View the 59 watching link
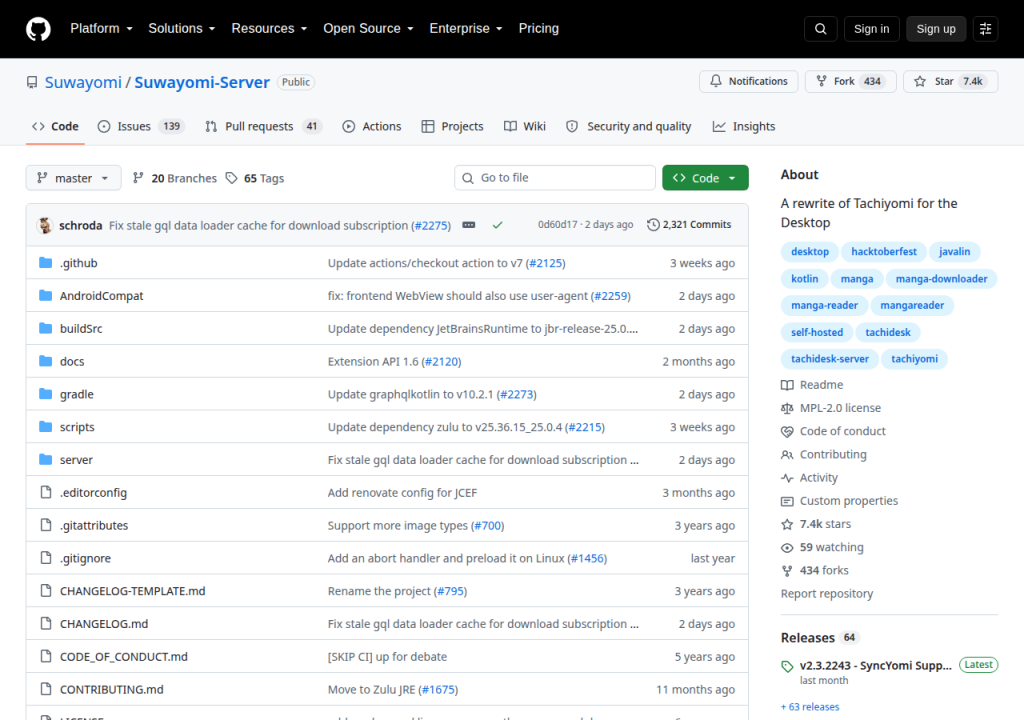This screenshot has width=1024, height=720. [x=823, y=547]
